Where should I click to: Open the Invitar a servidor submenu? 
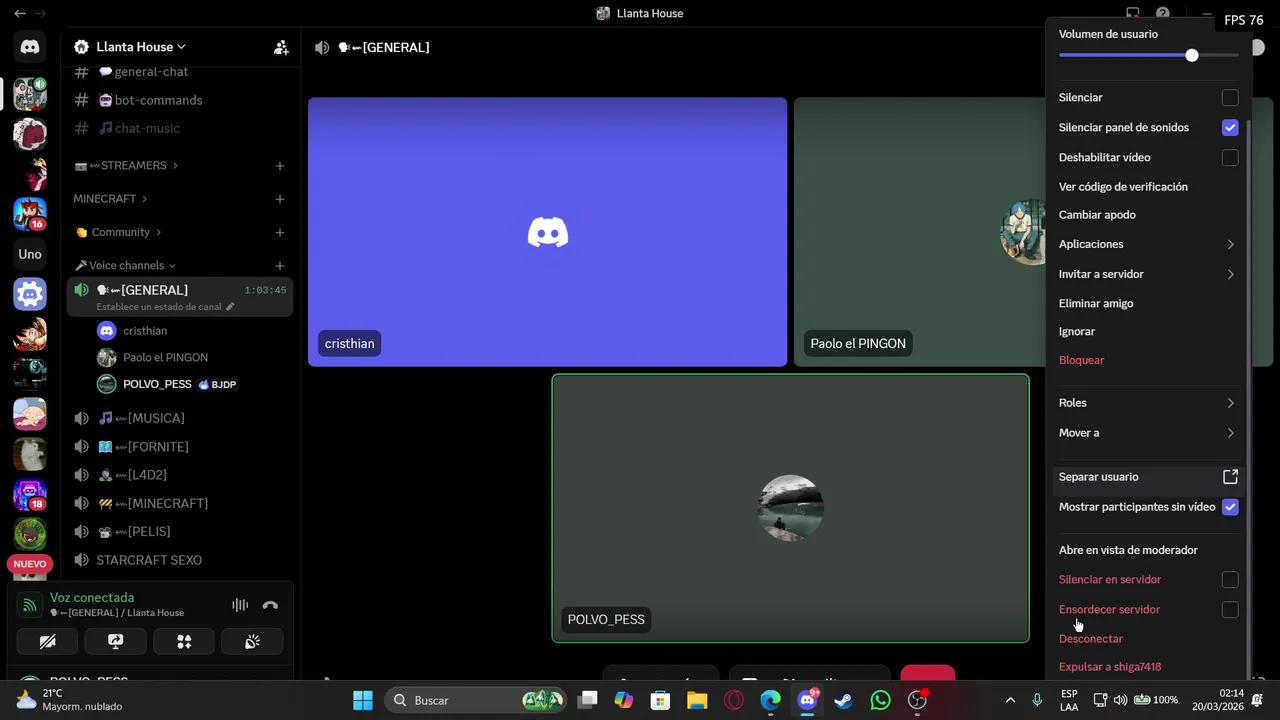[1148, 274]
